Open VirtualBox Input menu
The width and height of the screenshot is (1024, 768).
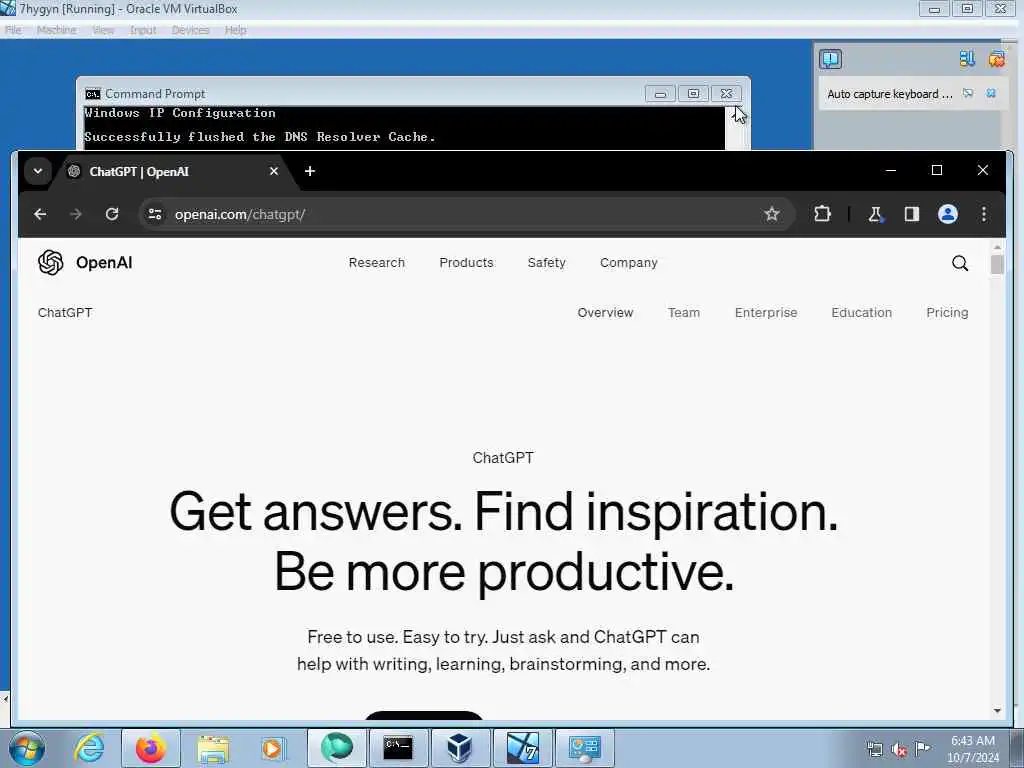click(142, 30)
